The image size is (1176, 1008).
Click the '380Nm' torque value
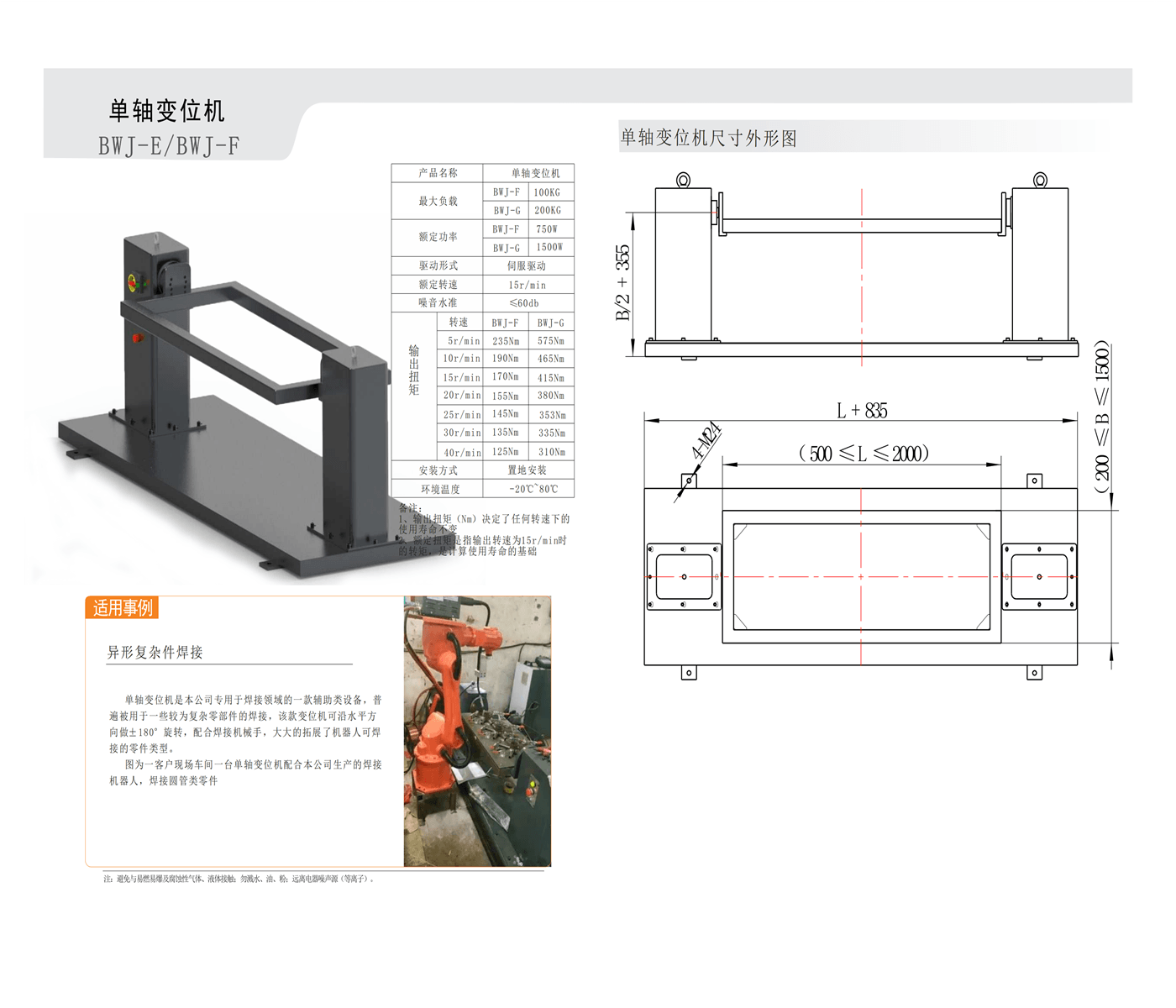click(x=551, y=396)
